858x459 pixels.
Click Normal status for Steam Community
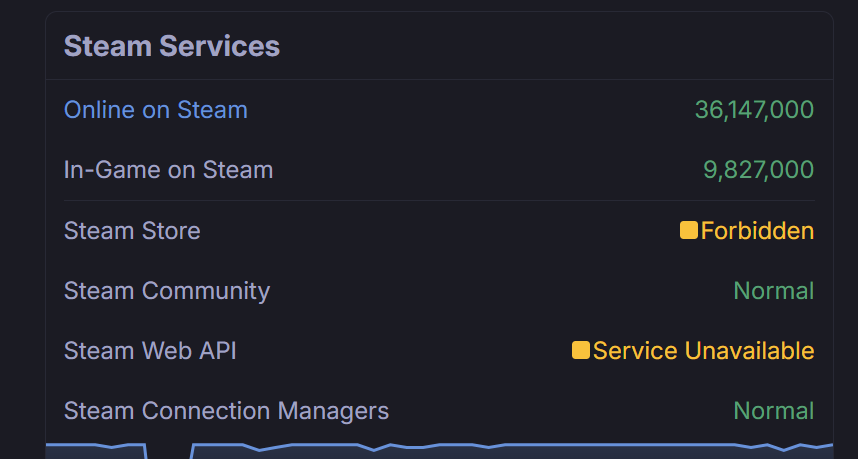tap(774, 290)
